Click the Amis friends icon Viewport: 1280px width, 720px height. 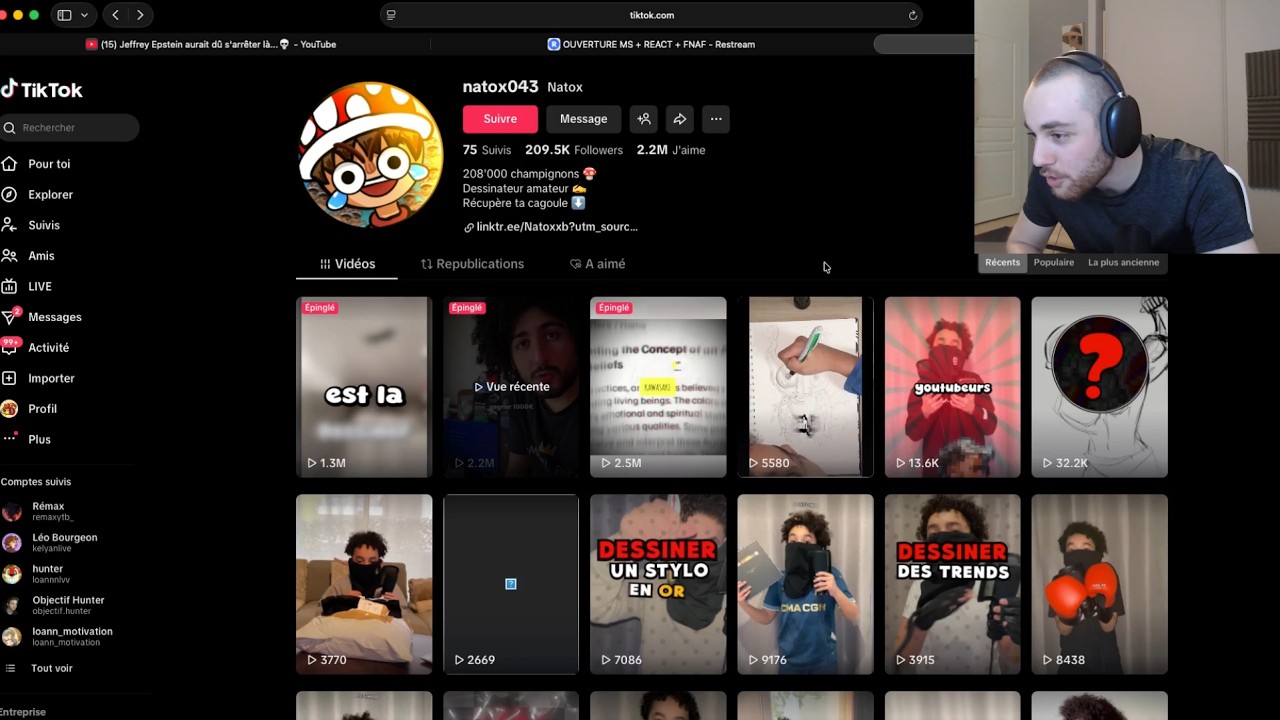click(x=9, y=256)
